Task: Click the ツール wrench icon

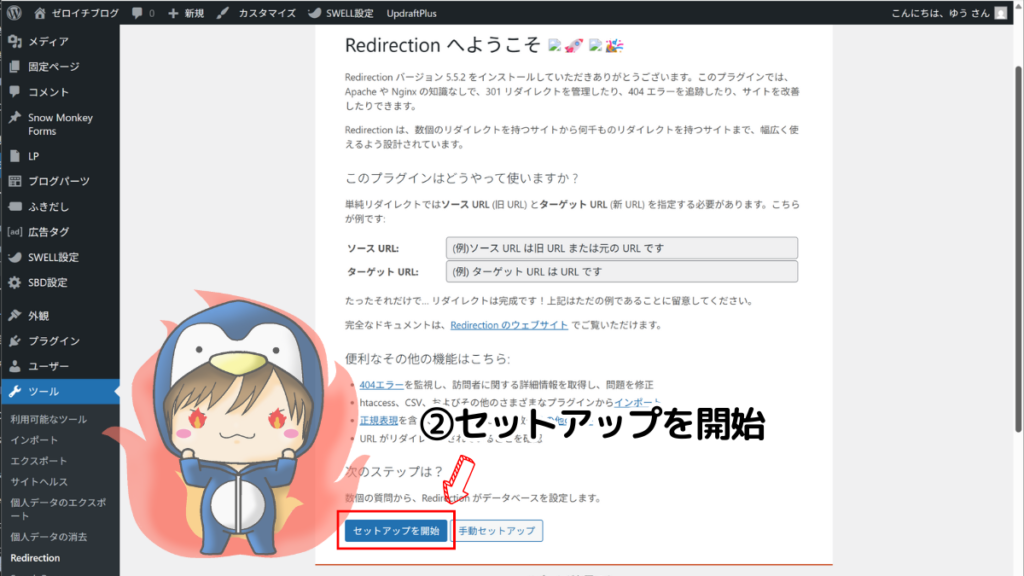Action: click(x=15, y=392)
